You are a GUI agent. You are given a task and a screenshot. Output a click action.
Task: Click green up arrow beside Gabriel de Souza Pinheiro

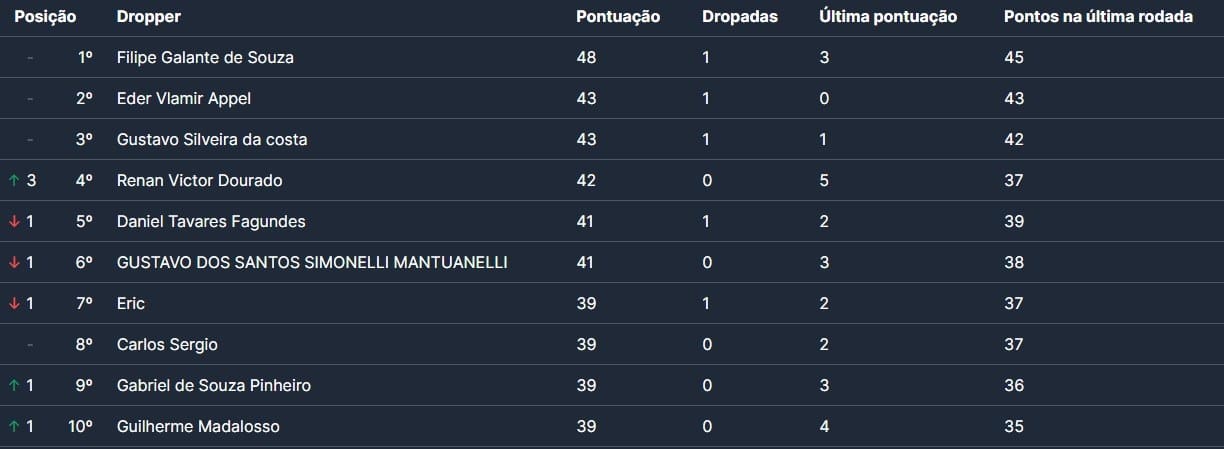click(x=14, y=386)
